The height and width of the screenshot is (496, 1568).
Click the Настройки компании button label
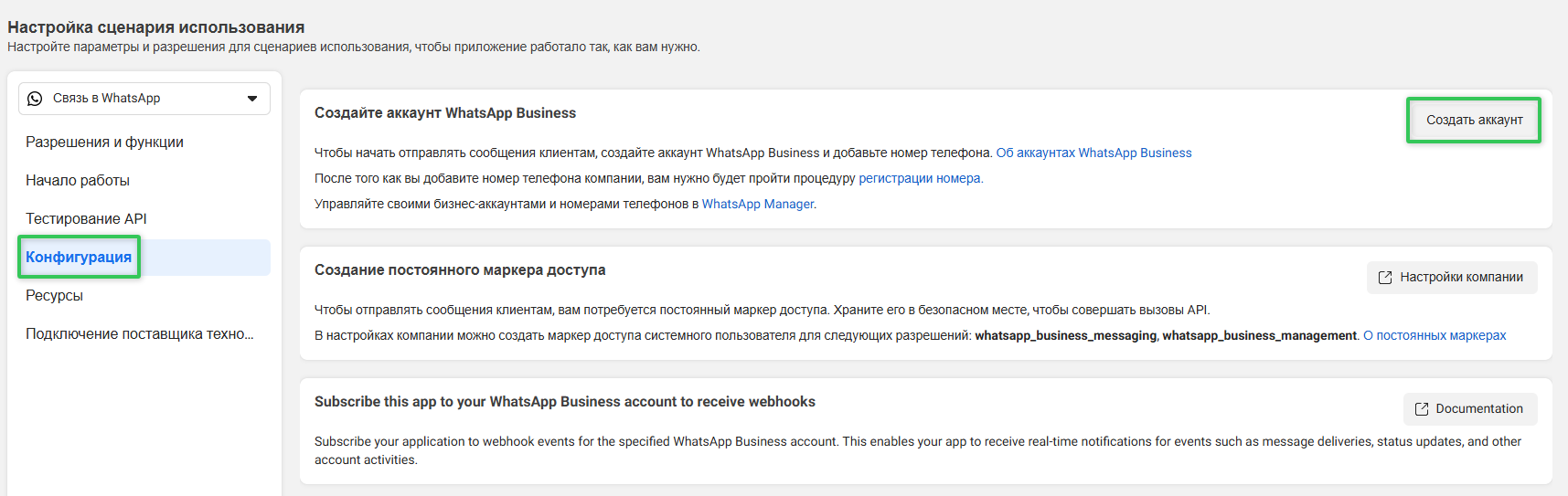click(1461, 278)
